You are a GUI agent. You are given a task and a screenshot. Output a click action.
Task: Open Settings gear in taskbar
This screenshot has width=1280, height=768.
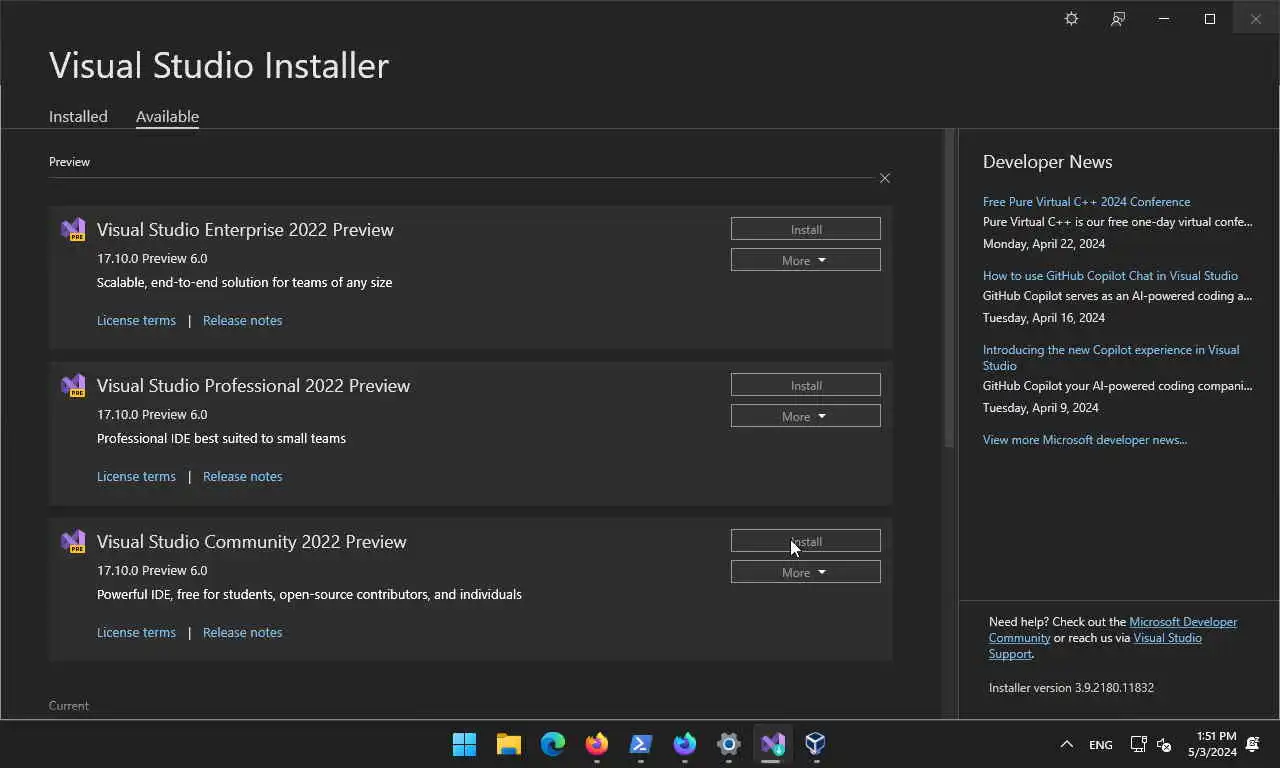coord(729,744)
